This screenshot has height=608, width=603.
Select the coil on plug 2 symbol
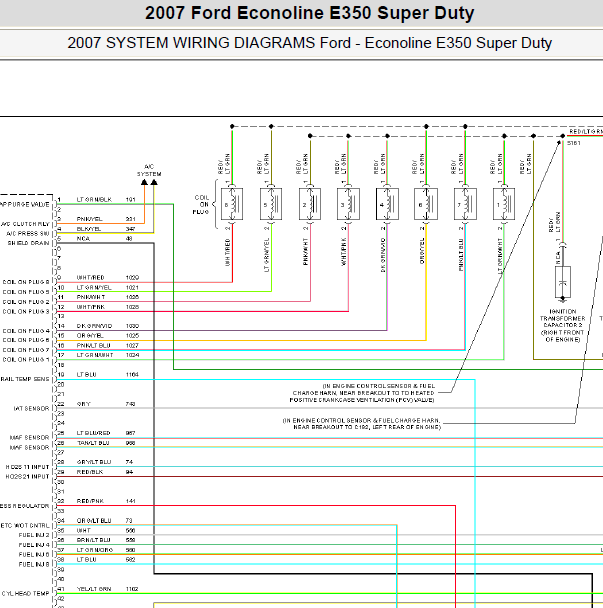click(310, 204)
